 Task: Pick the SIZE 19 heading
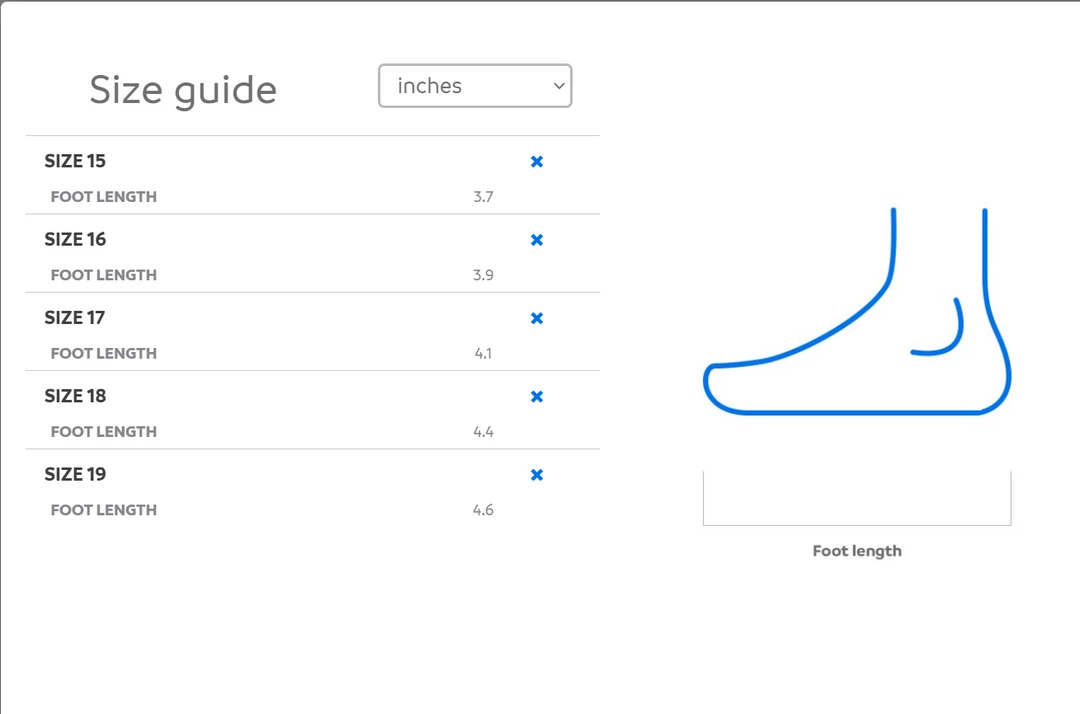pyautogui.click(x=75, y=474)
